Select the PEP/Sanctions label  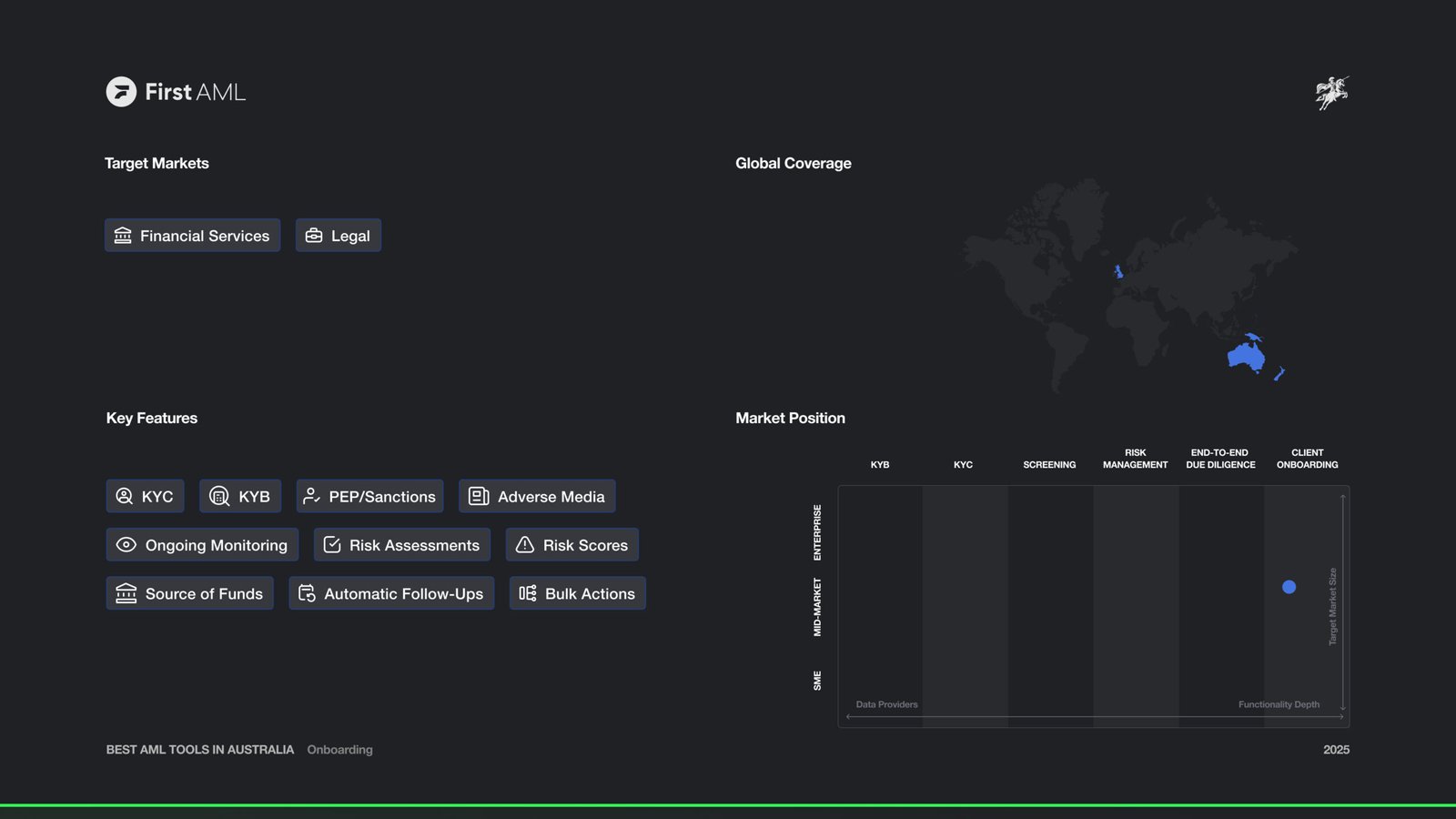point(382,497)
